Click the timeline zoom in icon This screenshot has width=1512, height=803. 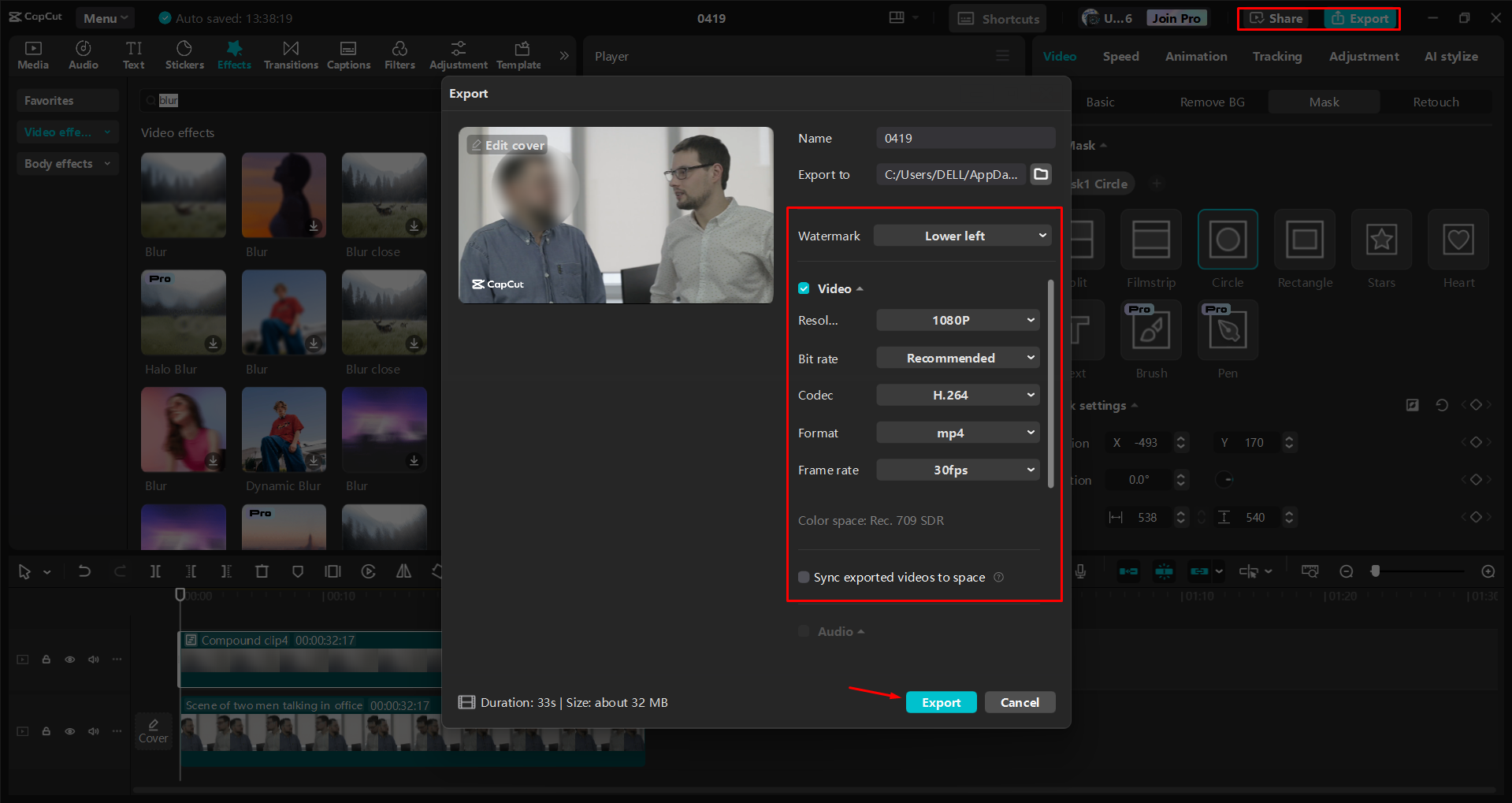tap(1488, 571)
